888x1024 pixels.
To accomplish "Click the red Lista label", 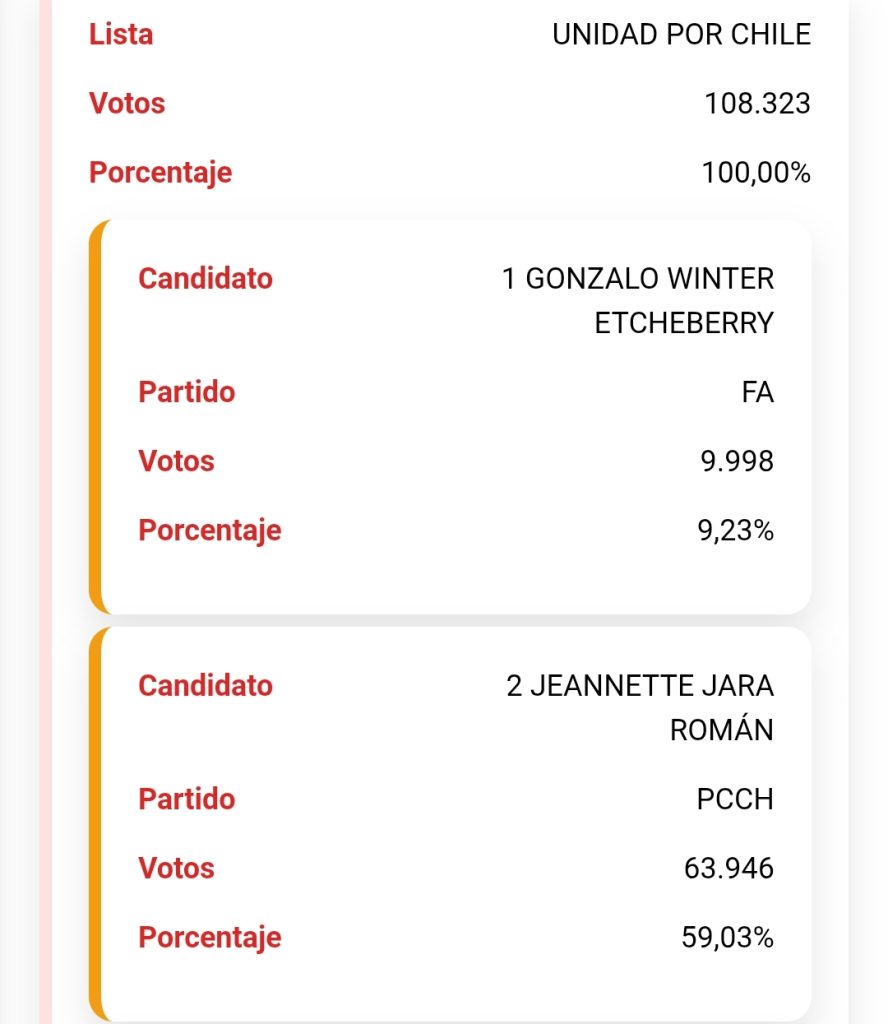I will tap(121, 35).
